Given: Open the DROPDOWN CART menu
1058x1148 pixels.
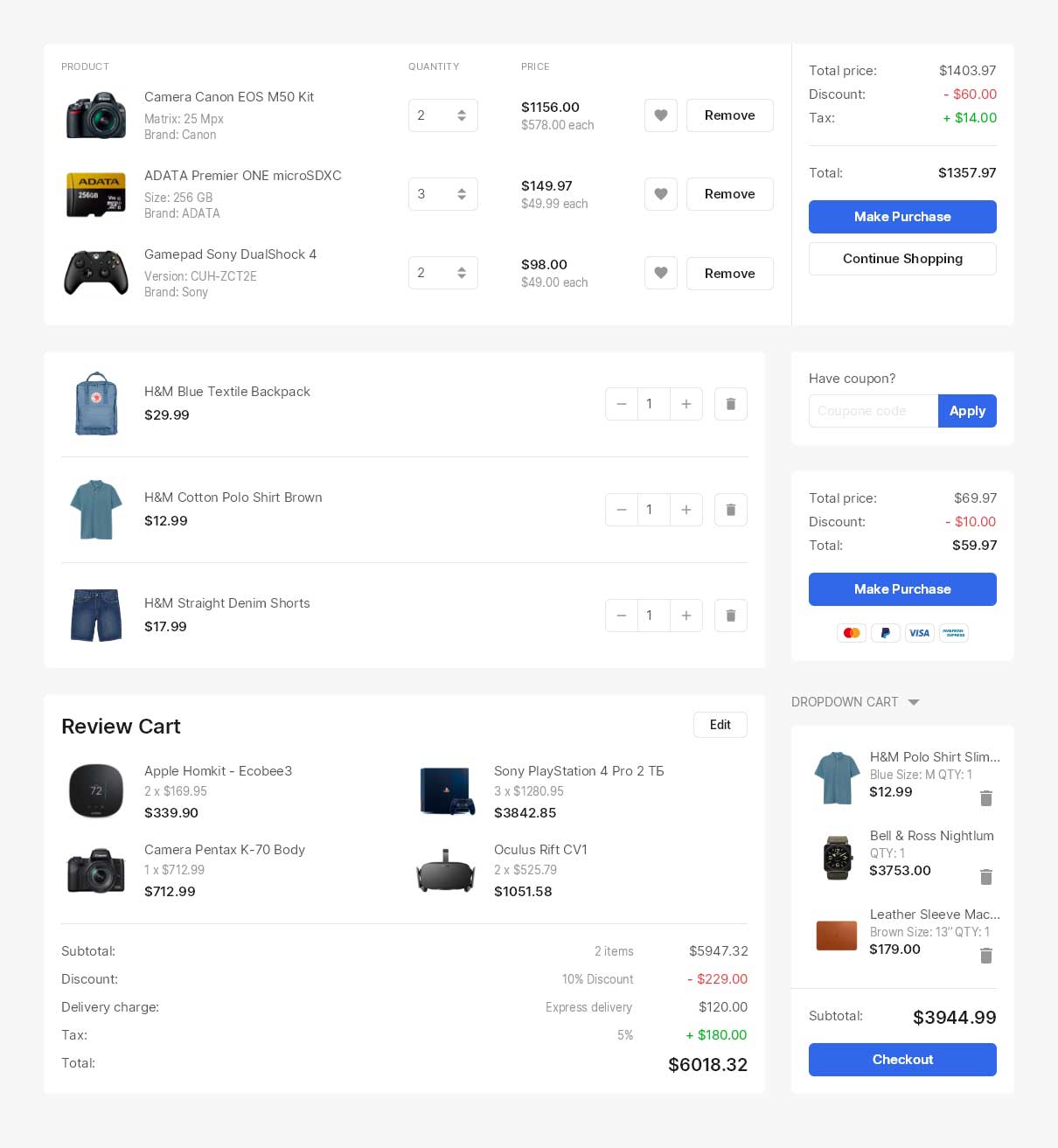Looking at the screenshot, I should pyautogui.click(x=855, y=702).
